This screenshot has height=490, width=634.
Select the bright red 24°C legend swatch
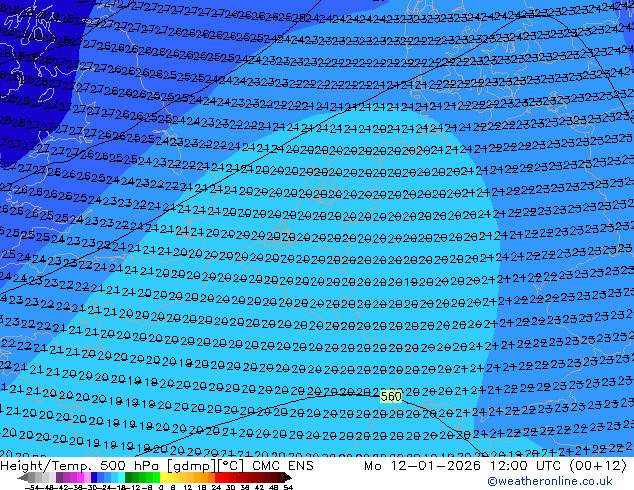pos(218,477)
